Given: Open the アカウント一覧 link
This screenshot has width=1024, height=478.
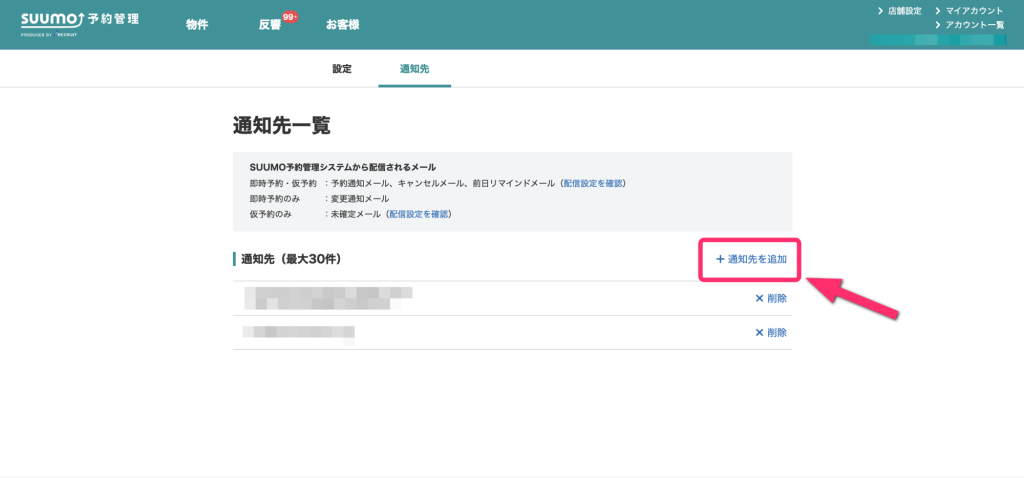Looking at the screenshot, I should pos(973,24).
